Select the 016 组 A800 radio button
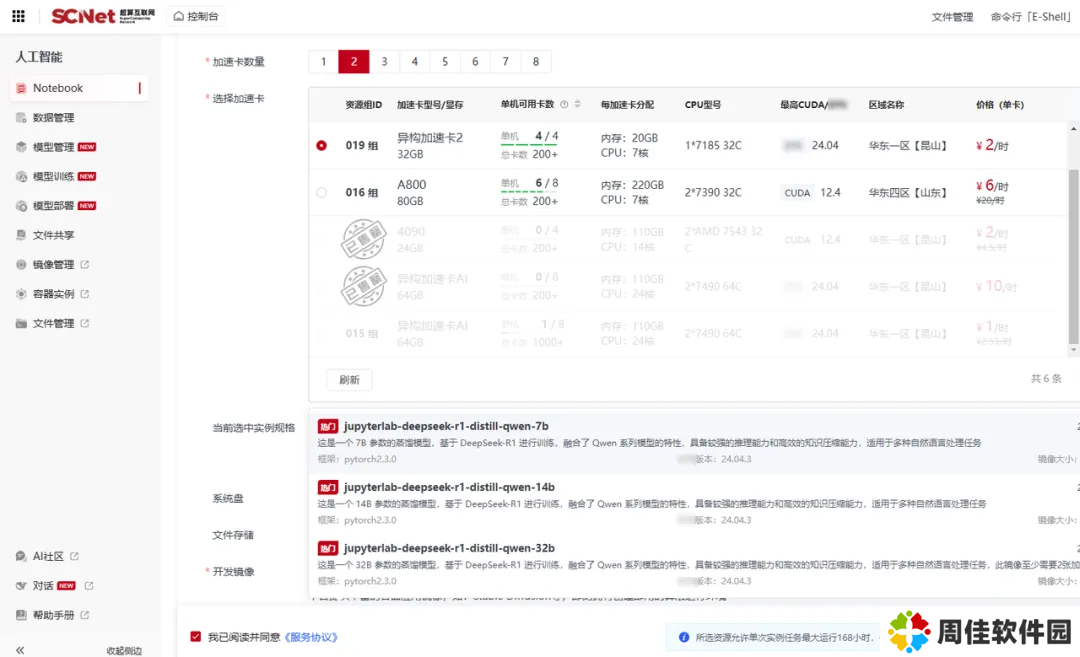1080x657 pixels. tap(322, 192)
